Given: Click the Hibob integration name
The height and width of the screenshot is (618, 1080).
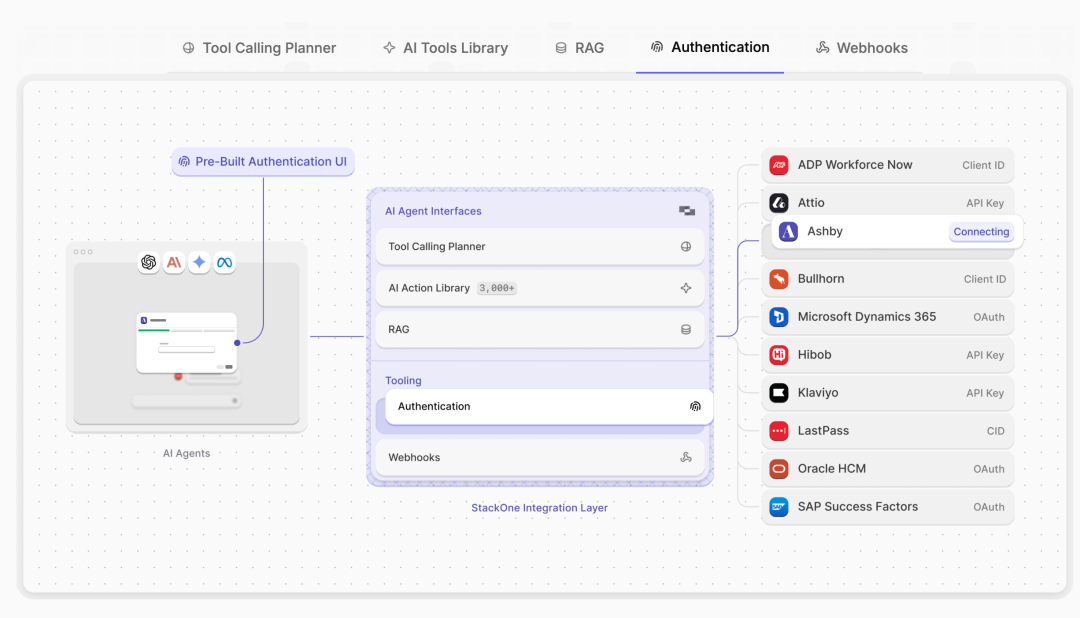Looking at the screenshot, I should (814, 355).
